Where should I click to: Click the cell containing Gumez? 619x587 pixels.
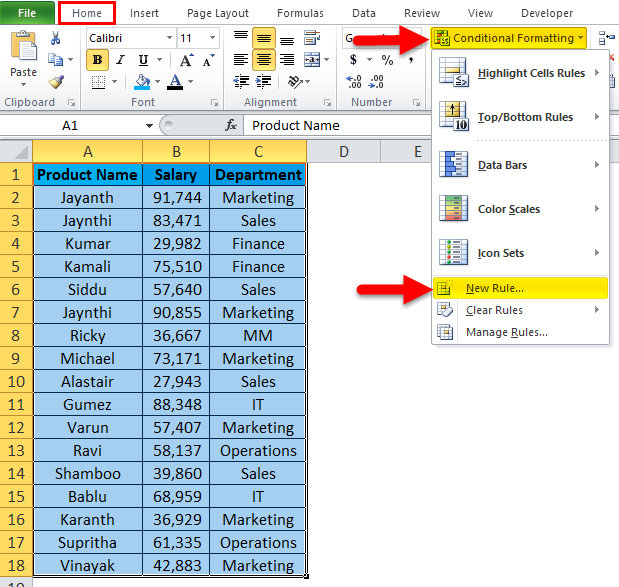click(87, 405)
